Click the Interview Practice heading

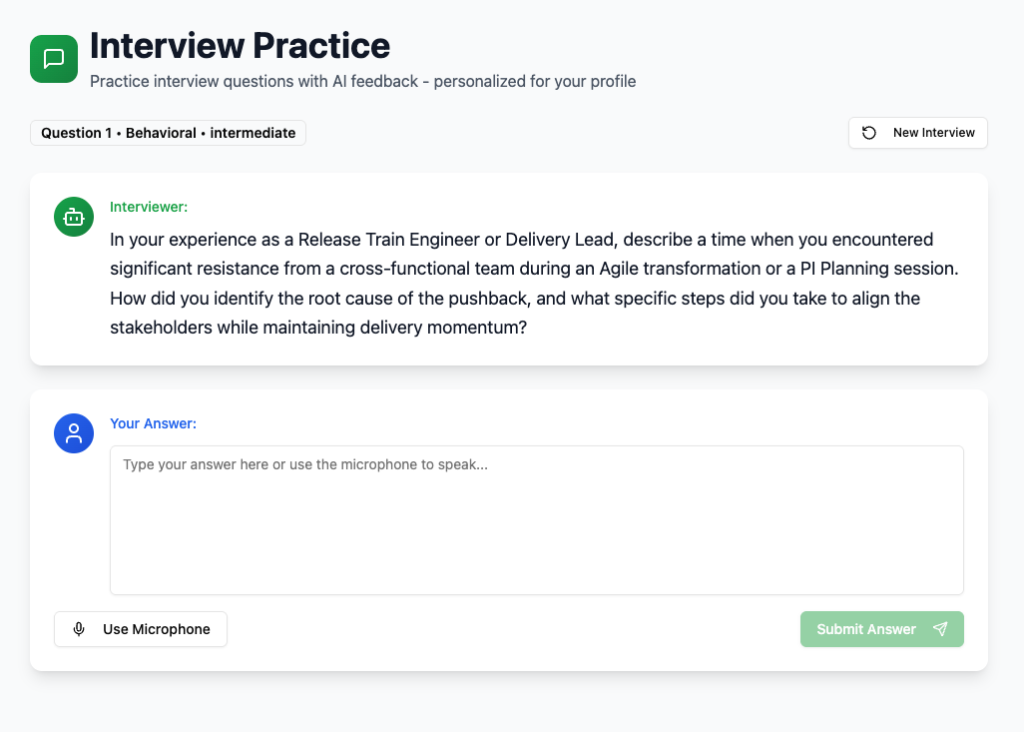[240, 45]
